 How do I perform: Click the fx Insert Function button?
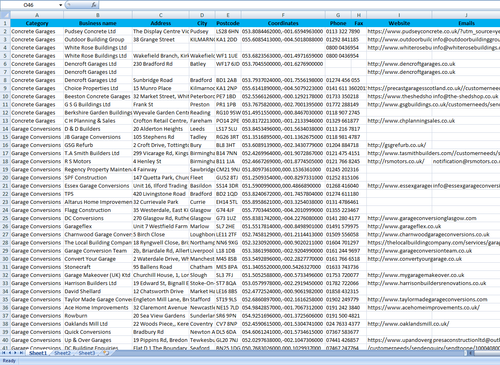94,5
